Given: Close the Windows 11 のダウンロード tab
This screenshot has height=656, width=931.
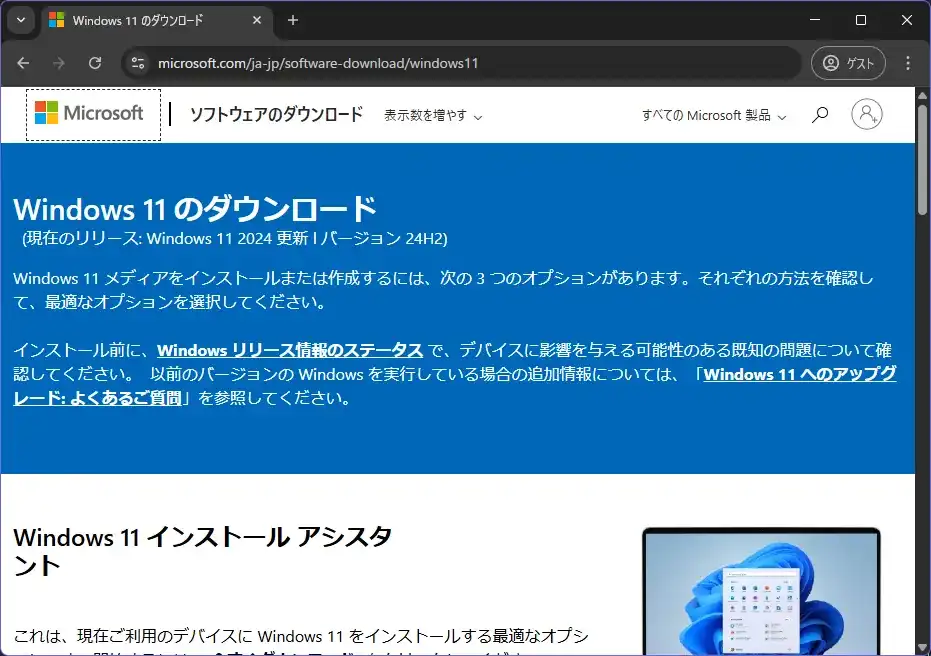Looking at the screenshot, I should 257,20.
